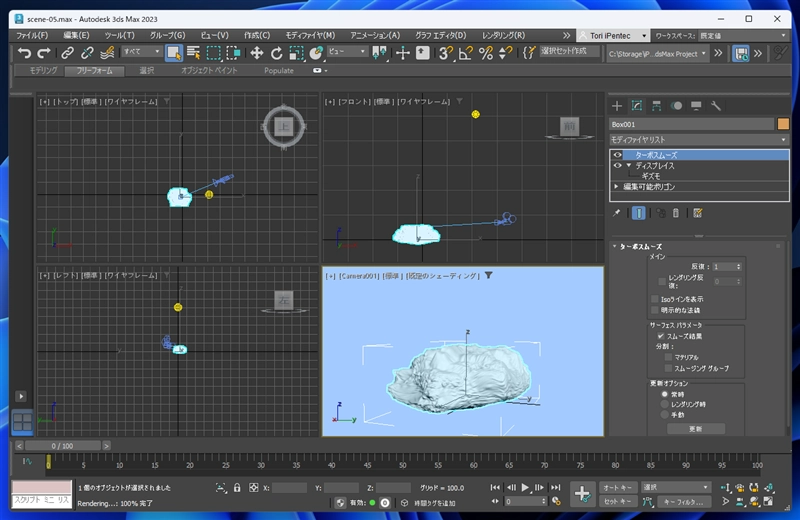Viewport: 800px width, 520px height.
Task: Collapse the ディスプレイス modifier tree arrow
Action: pyautogui.click(x=629, y=165)
